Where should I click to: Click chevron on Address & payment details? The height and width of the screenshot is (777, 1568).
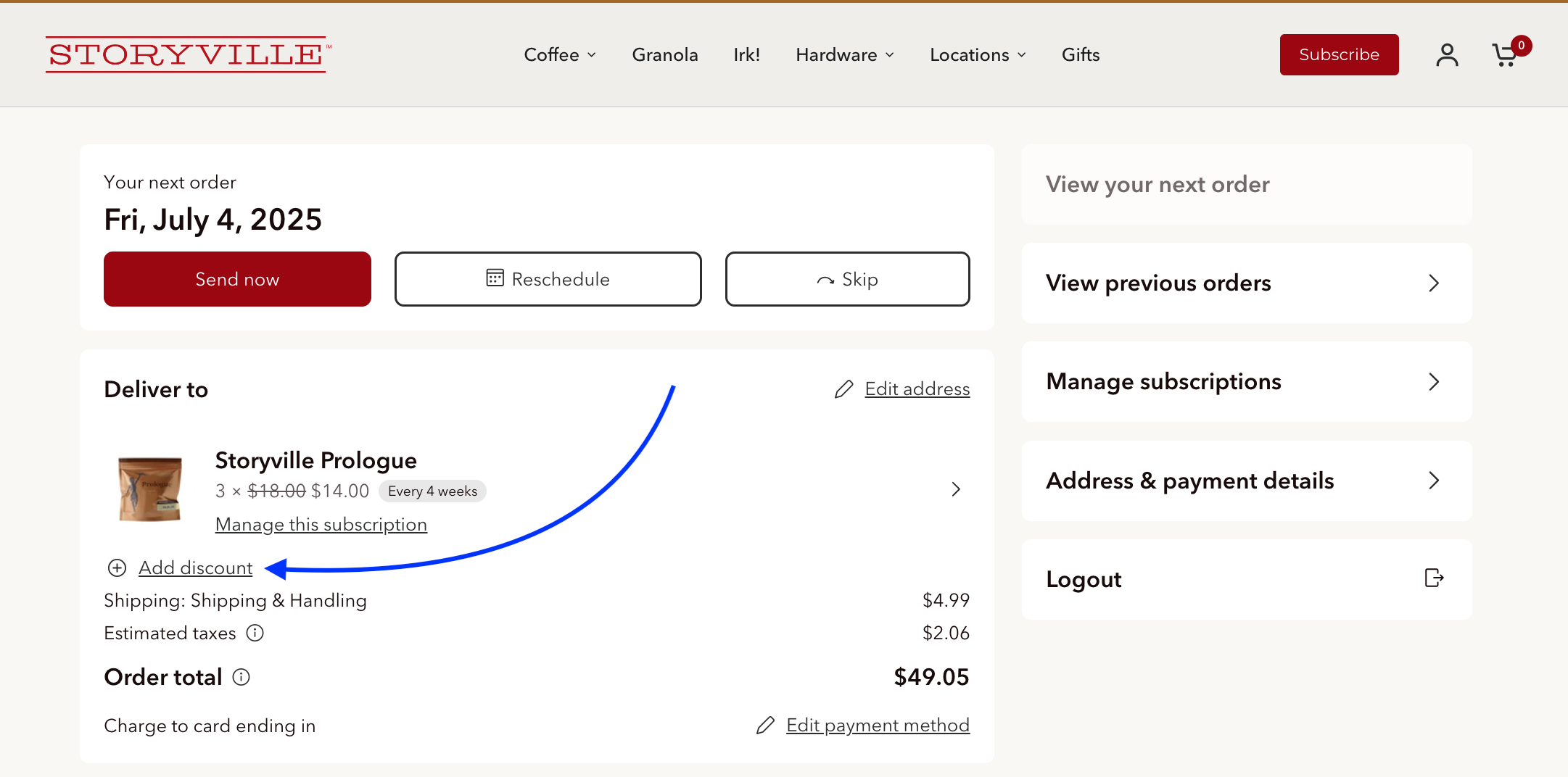(1434, 481)
